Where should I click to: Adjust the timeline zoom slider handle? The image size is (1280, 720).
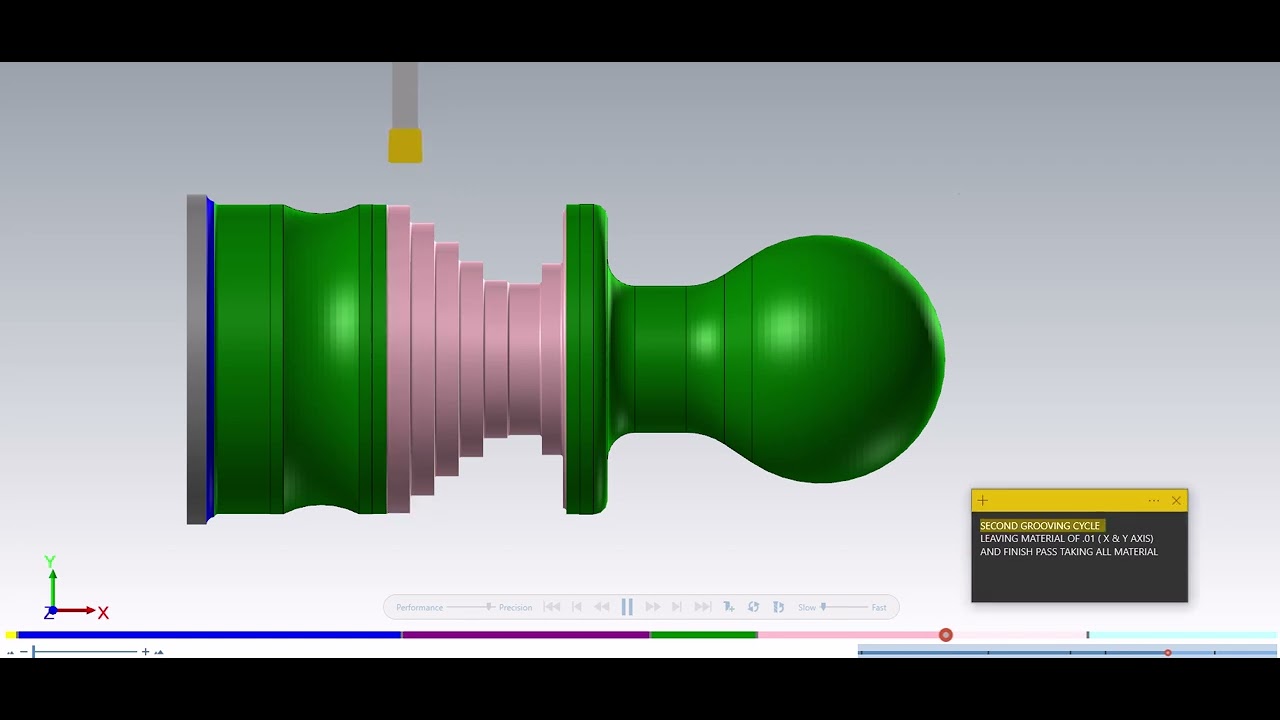[33, 652]
